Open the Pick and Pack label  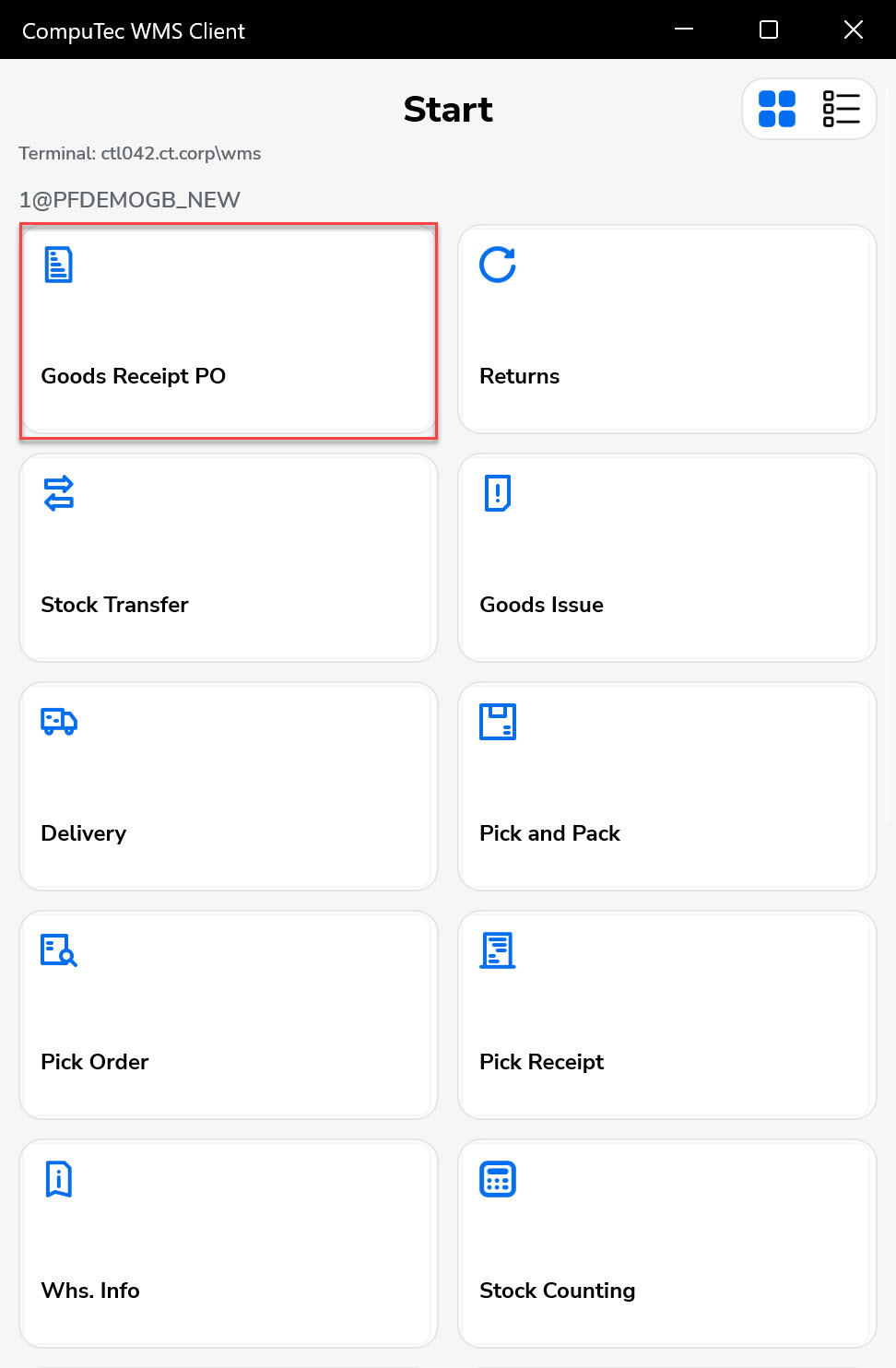pos(550,833)
